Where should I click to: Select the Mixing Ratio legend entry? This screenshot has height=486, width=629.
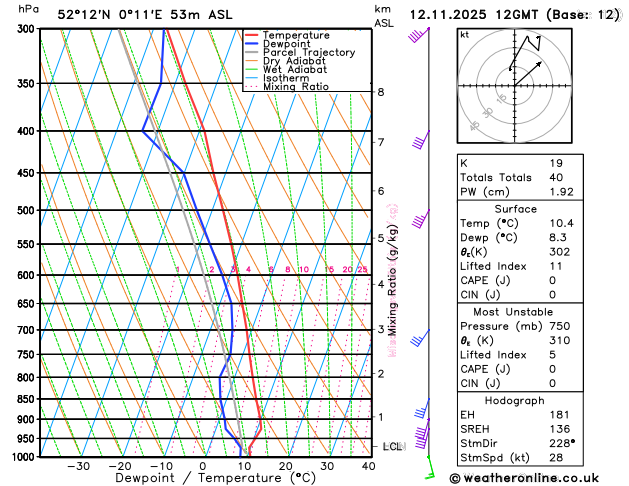click(287, 87)
